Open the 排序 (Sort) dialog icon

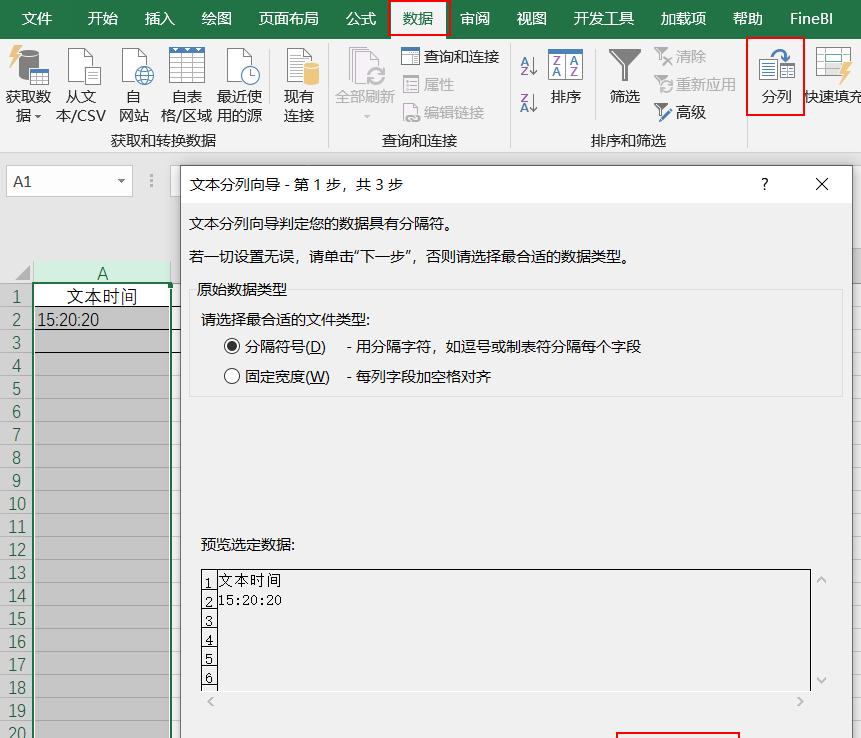565,65
